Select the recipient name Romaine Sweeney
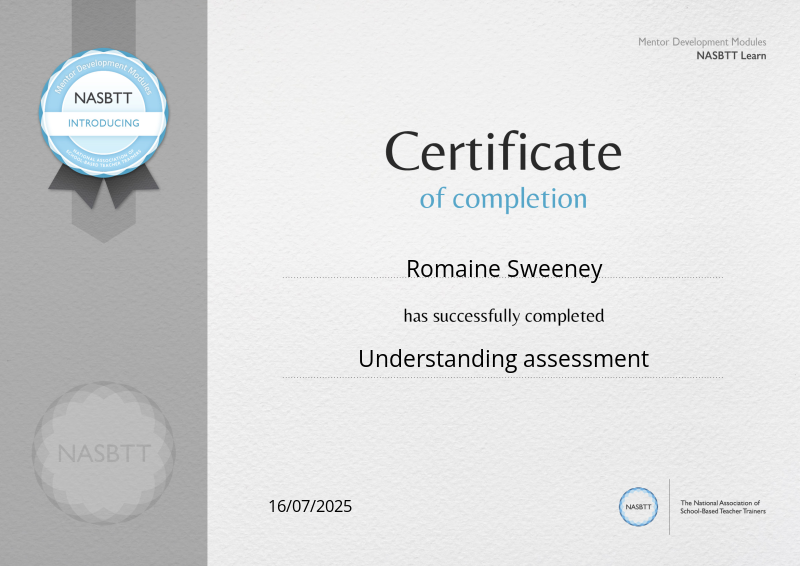 pyautogui.click(x=503, y=268)
